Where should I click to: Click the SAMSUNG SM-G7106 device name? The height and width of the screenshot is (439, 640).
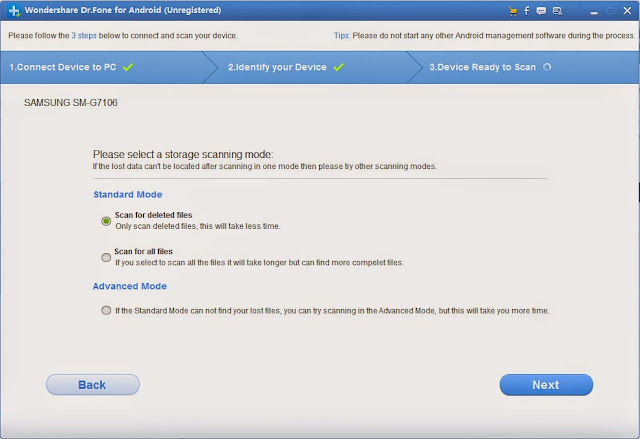71,102
